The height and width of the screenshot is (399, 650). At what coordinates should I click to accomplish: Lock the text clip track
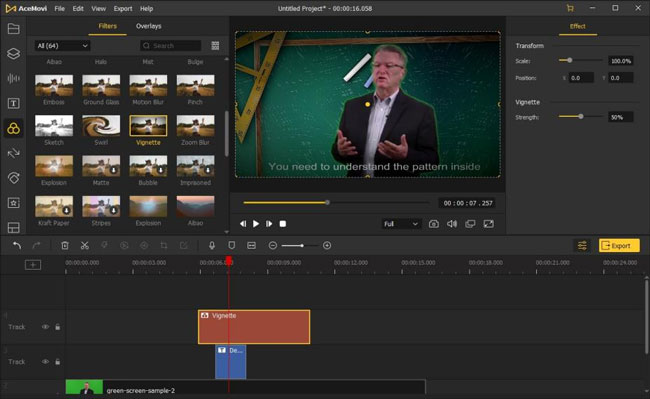pos(58,362)
